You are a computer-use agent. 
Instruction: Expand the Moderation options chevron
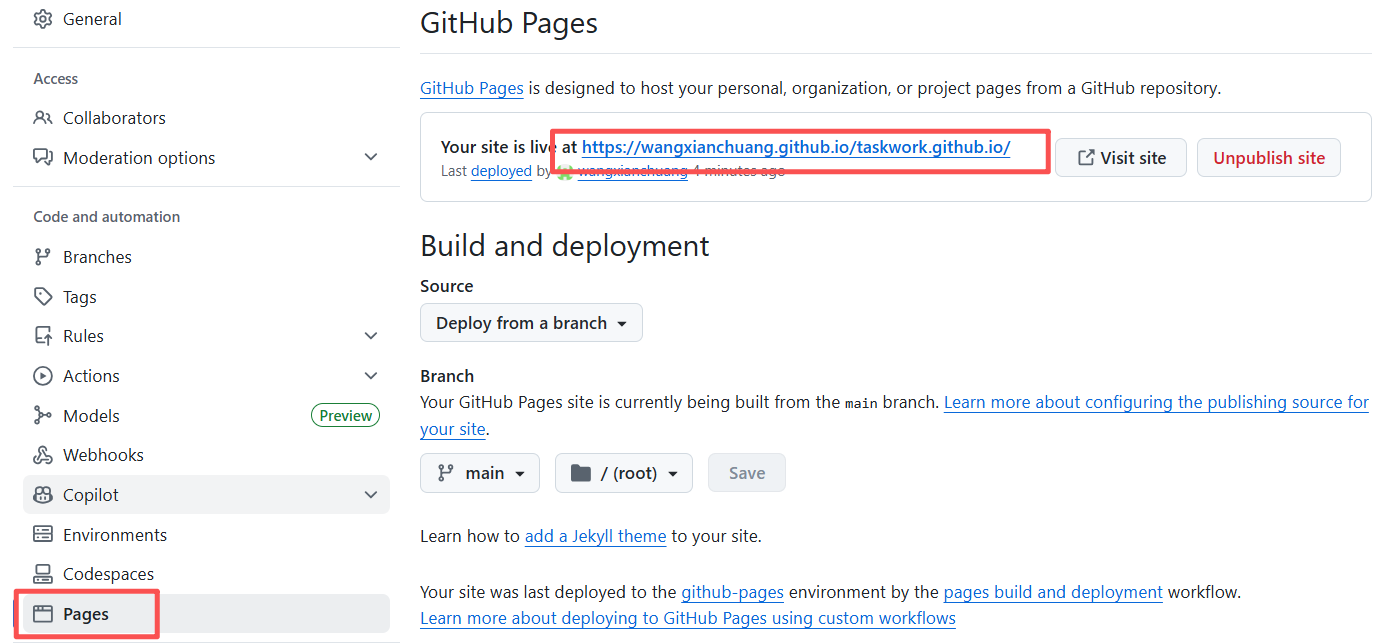(x=371, y=158)
